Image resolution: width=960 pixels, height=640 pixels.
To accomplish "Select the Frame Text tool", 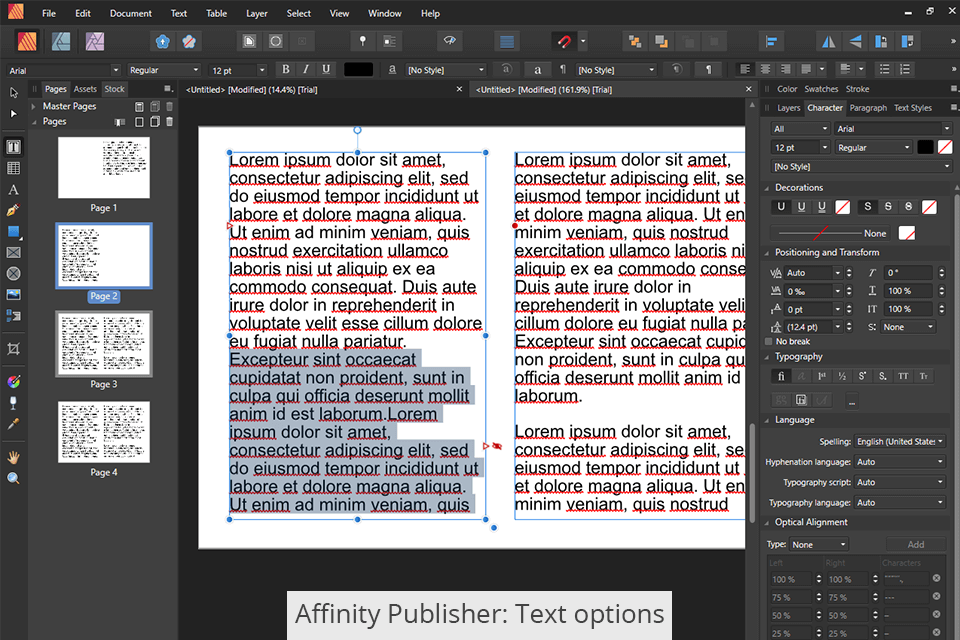I will (13, 147).
